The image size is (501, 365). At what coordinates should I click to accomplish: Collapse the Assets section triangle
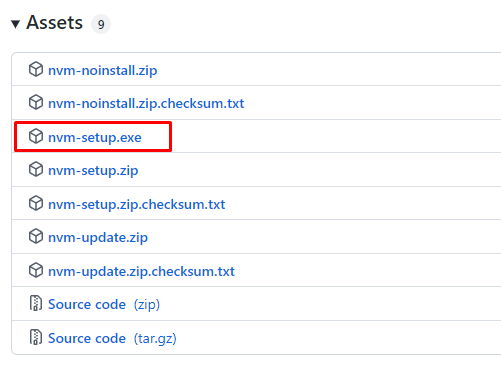[15, 24]
